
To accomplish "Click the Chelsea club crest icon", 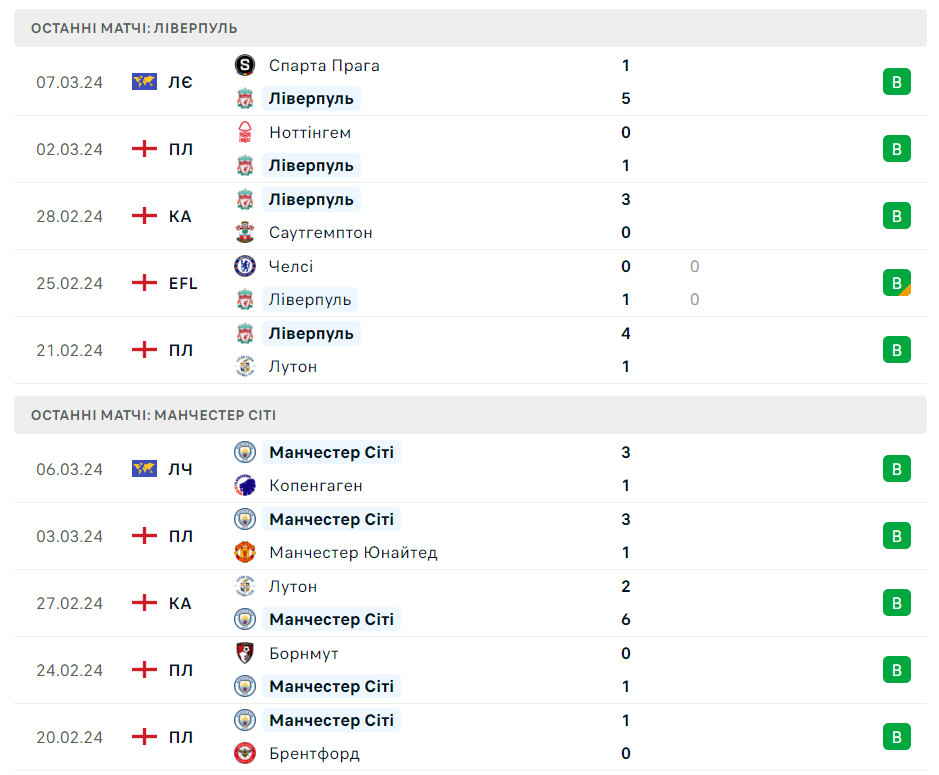I will [244, 266].
